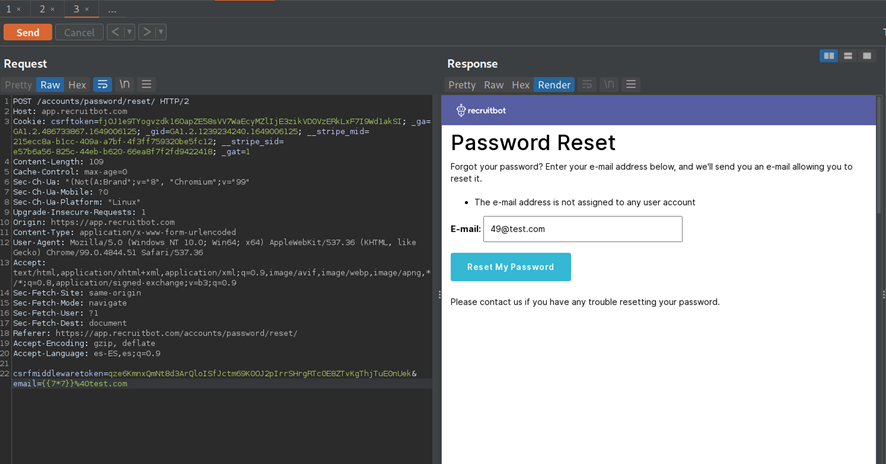Close Repeater tab 2

point(53,10)
